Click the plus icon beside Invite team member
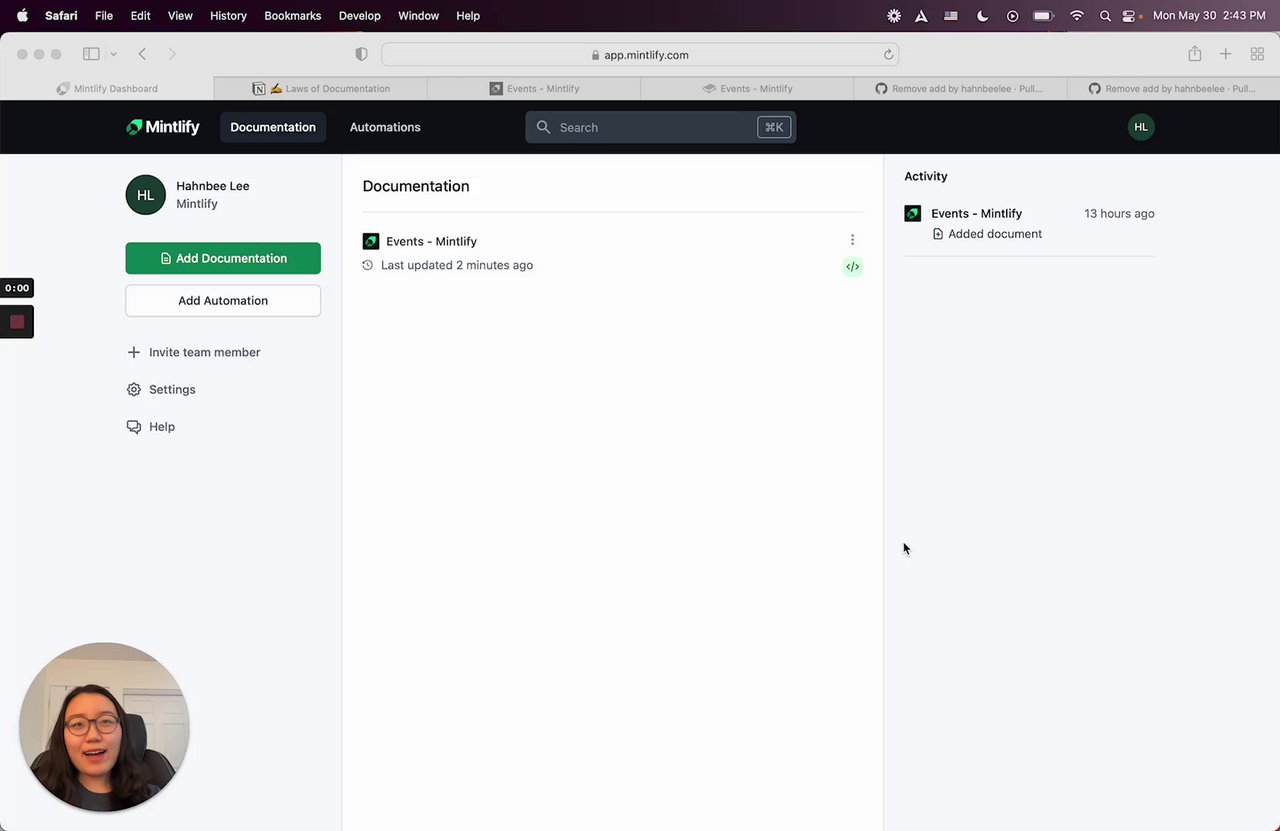The width and height of the screenshot is (1280, 831). (134, 352)
